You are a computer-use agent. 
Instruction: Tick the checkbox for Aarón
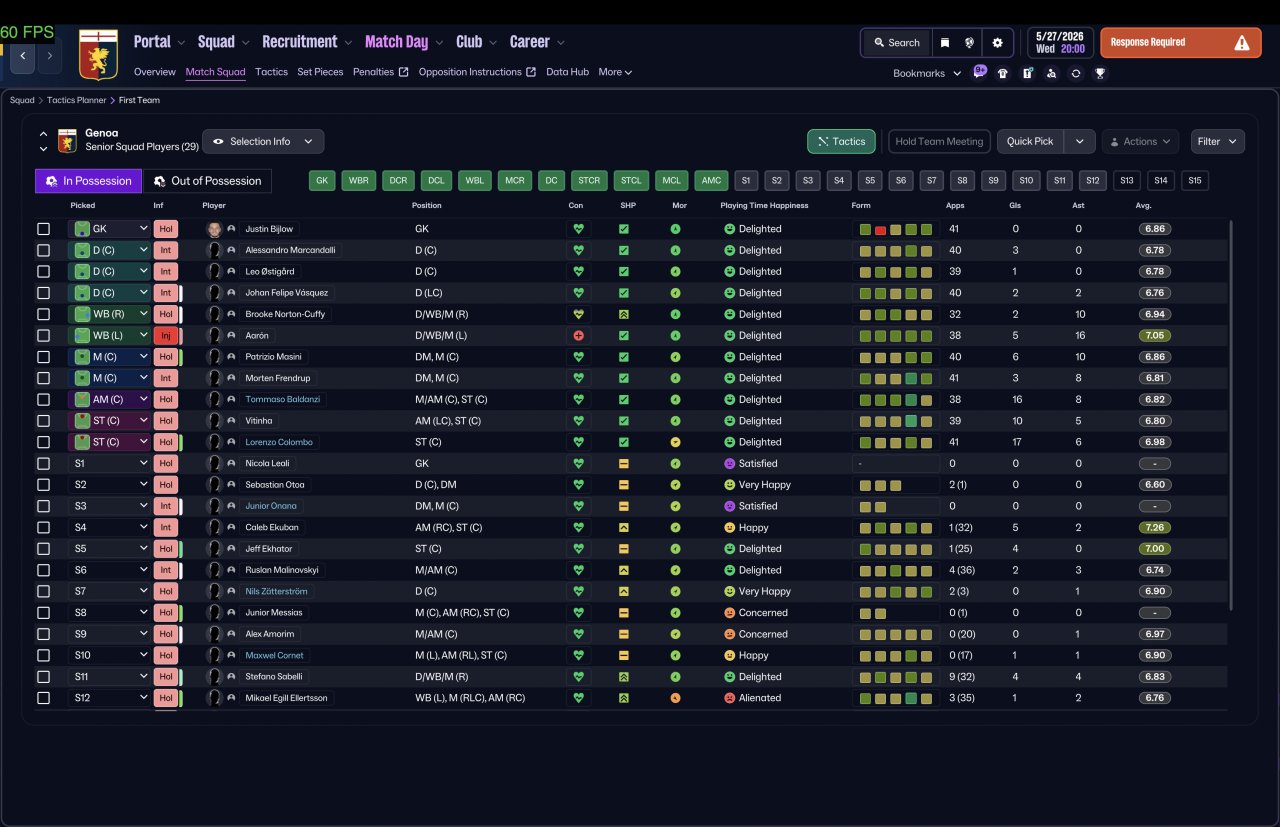[x=43, y=336]
